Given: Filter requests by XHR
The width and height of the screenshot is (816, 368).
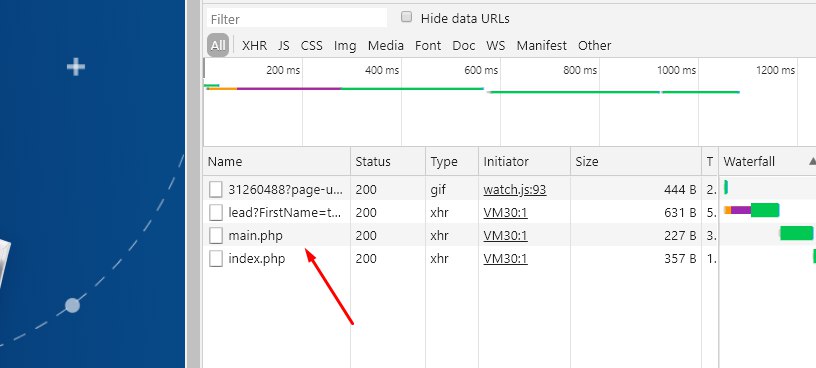Looking at the screenshot, I should click(254, 45).
